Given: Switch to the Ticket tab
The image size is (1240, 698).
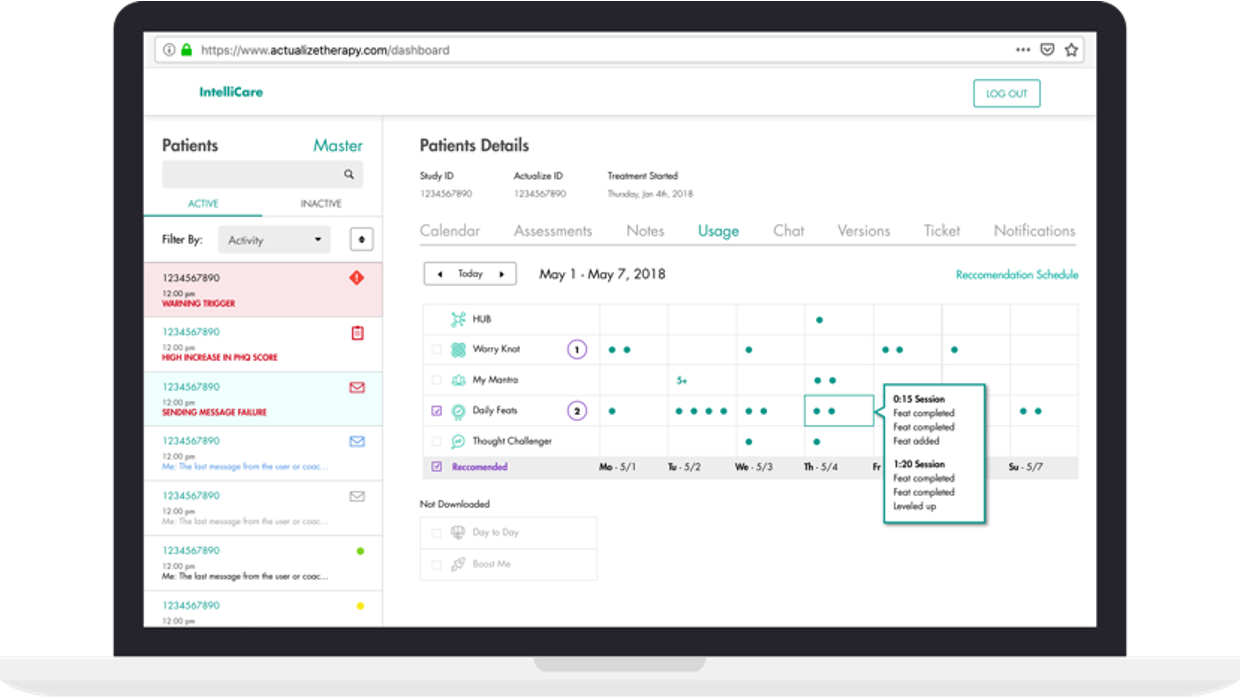Looking at the screenshot, I should (942, 231).
